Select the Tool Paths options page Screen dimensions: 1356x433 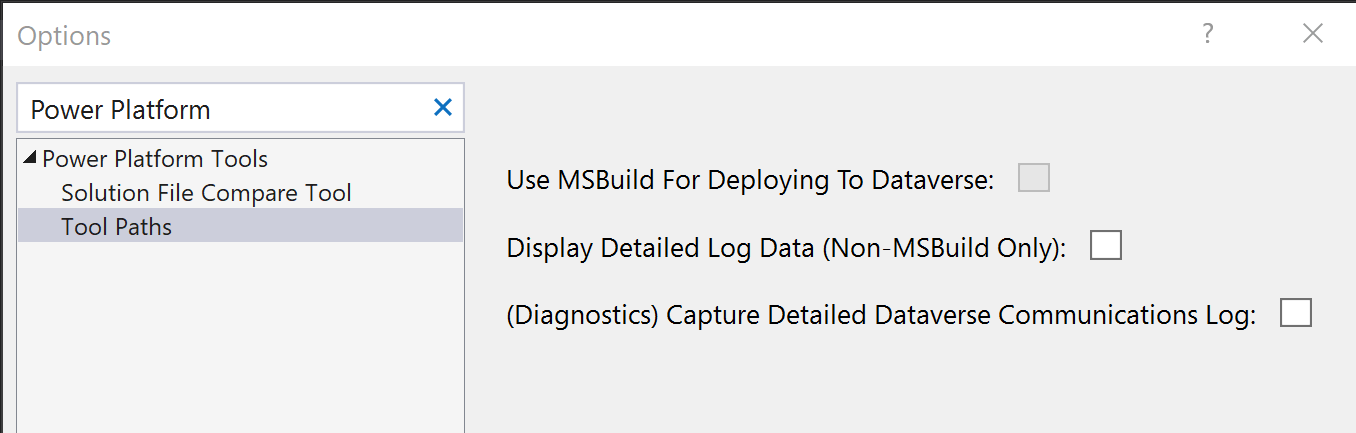coord(116,226)
